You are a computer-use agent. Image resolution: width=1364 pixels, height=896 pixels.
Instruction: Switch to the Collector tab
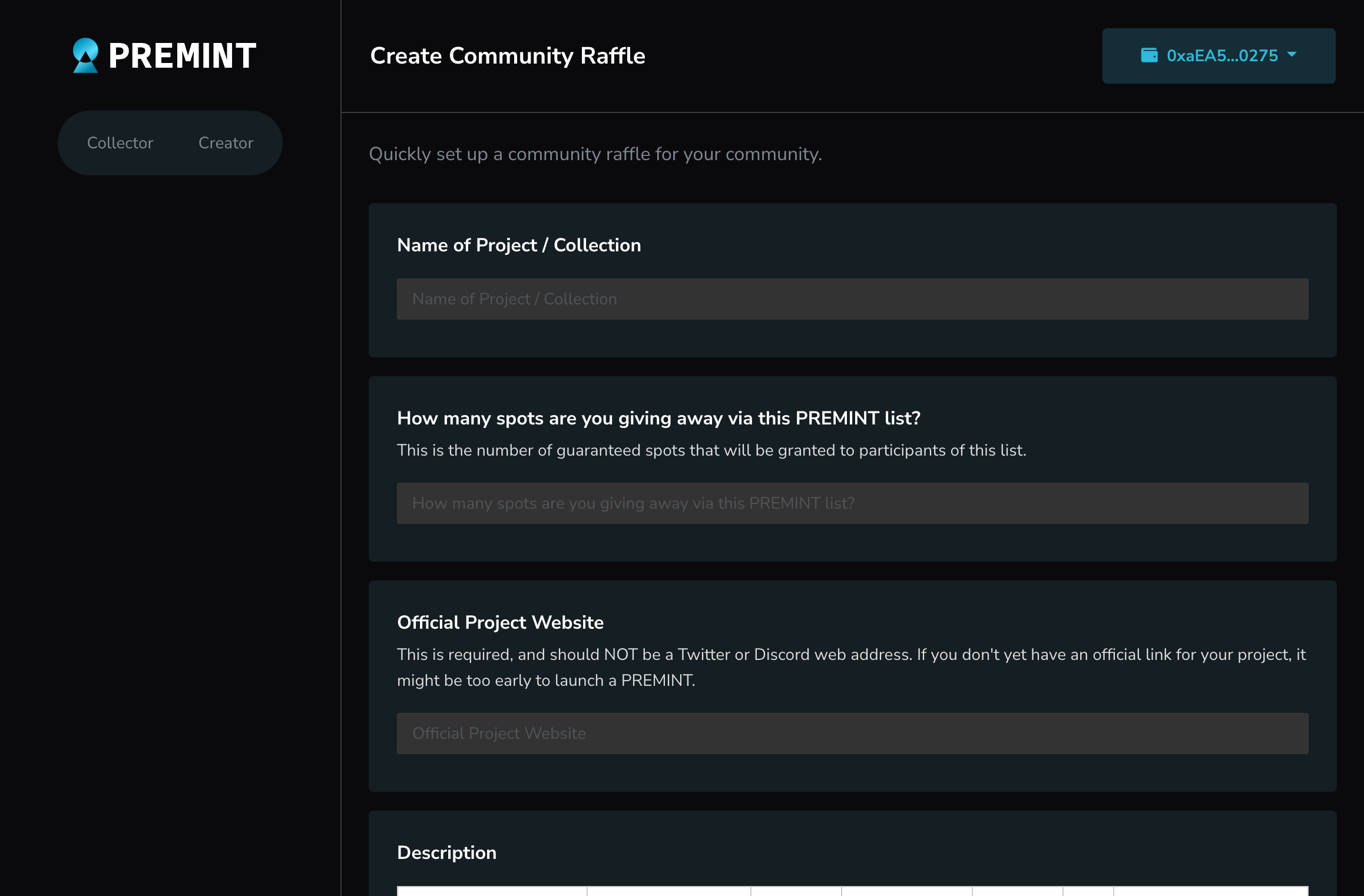(x=120, y=143)
